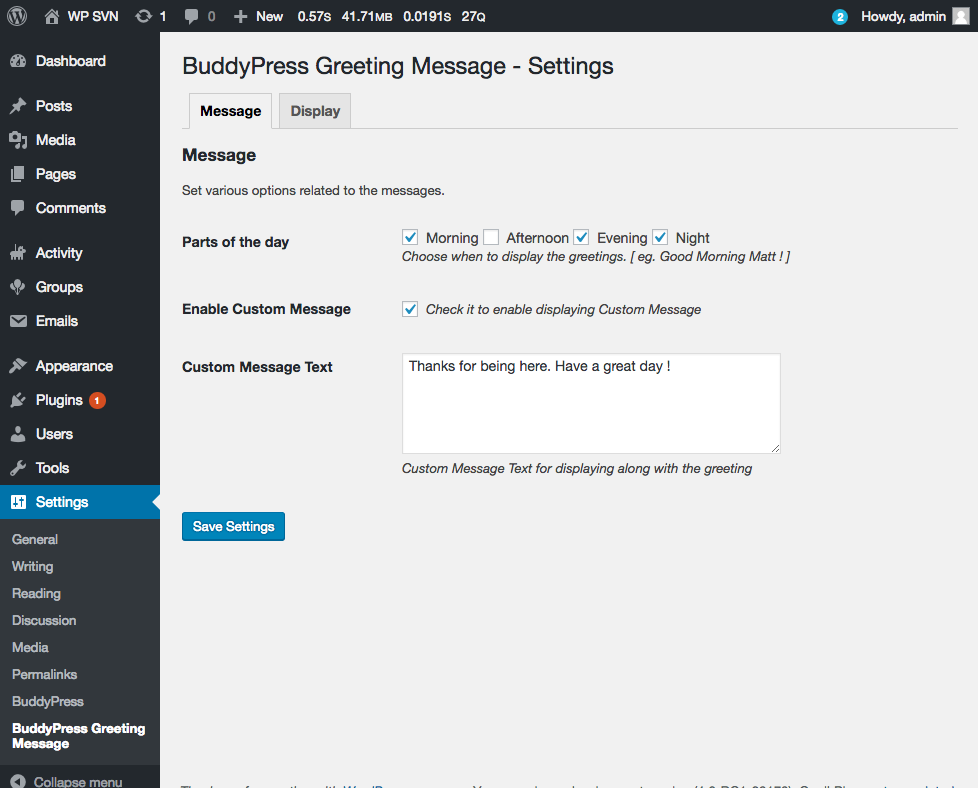This screenshot has width=978, height=788.
Task: Click the Pages icon in sidebar
Action: point(18,174)
